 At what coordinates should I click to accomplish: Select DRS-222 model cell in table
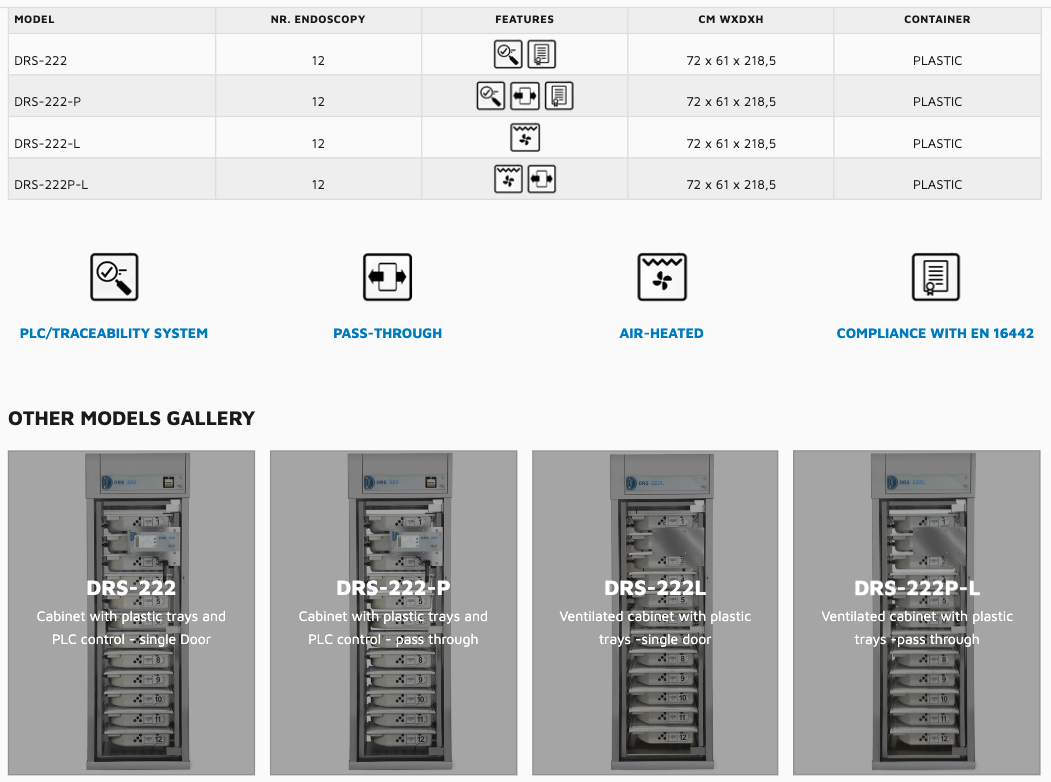[112, 54]
